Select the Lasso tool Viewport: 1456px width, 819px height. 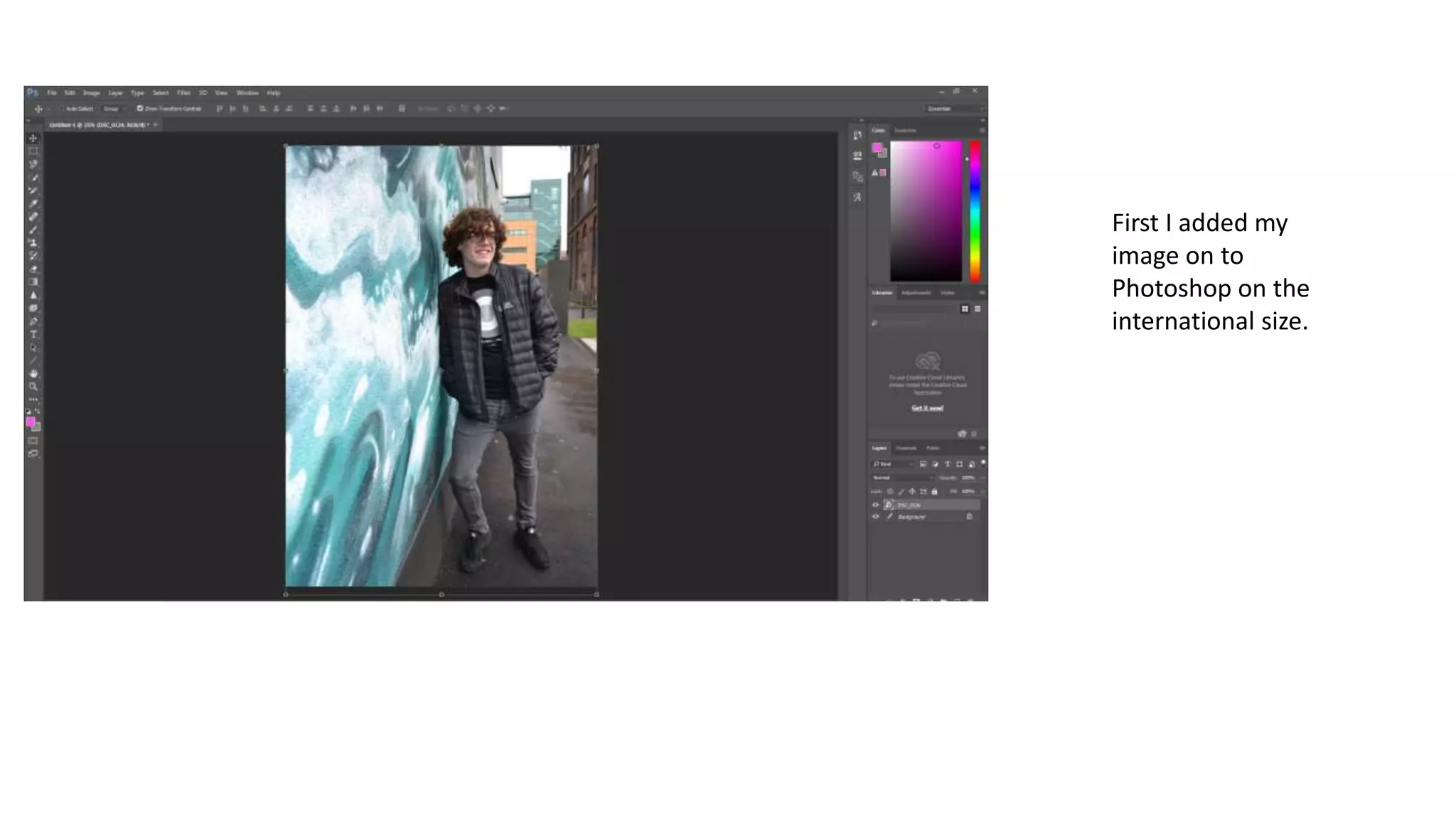[33, 164]
